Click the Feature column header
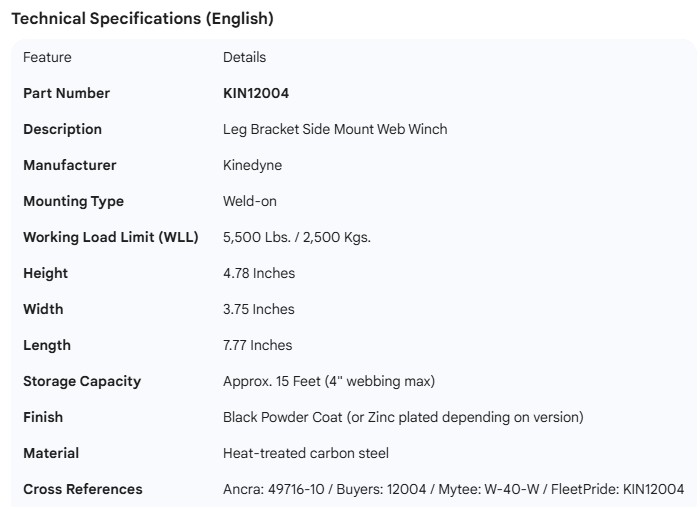This screenshot has width=700, height=509. pyautogui.click(x=47, y=57)
